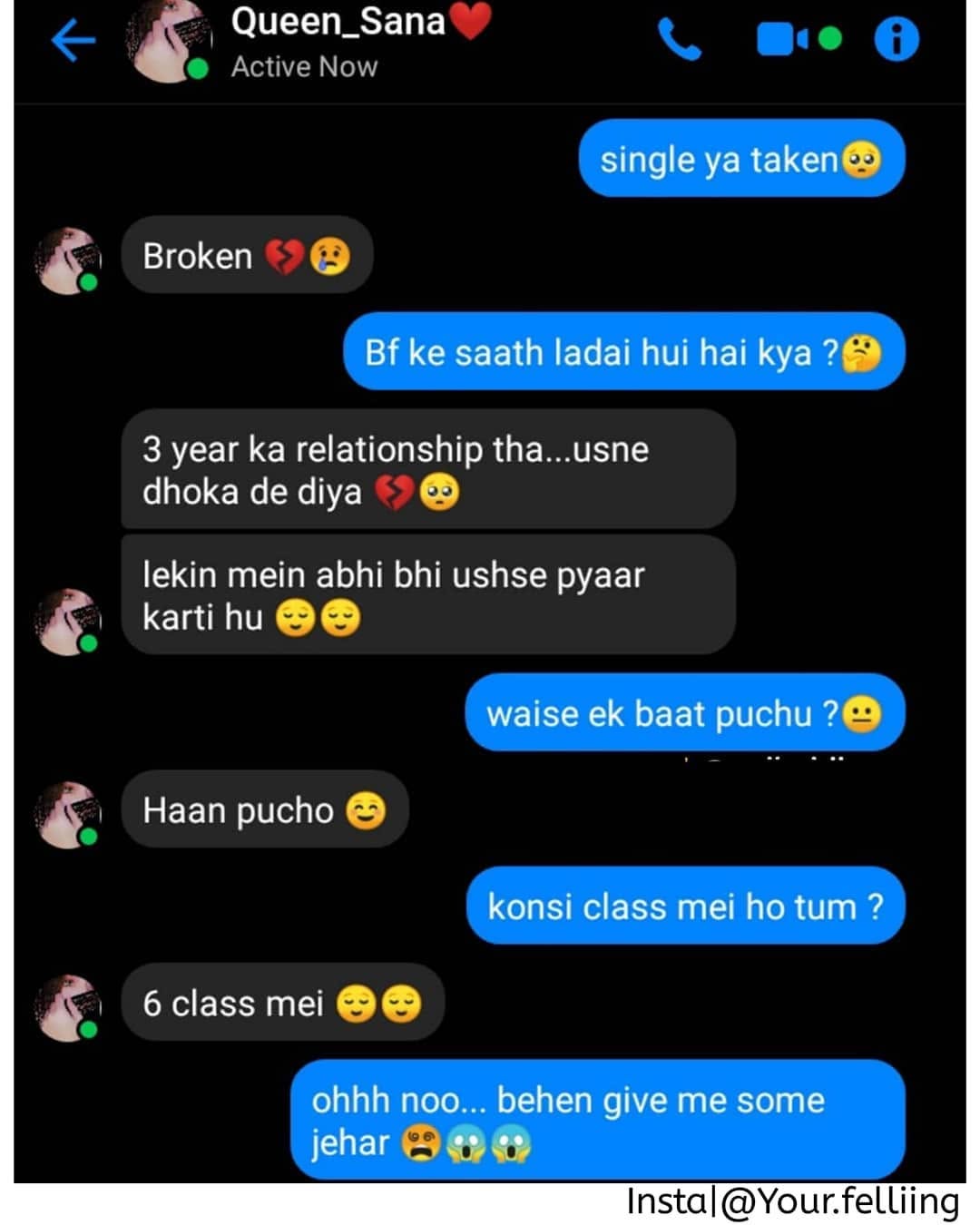
Task: Go back using the blue arrow
Action: 73,40
